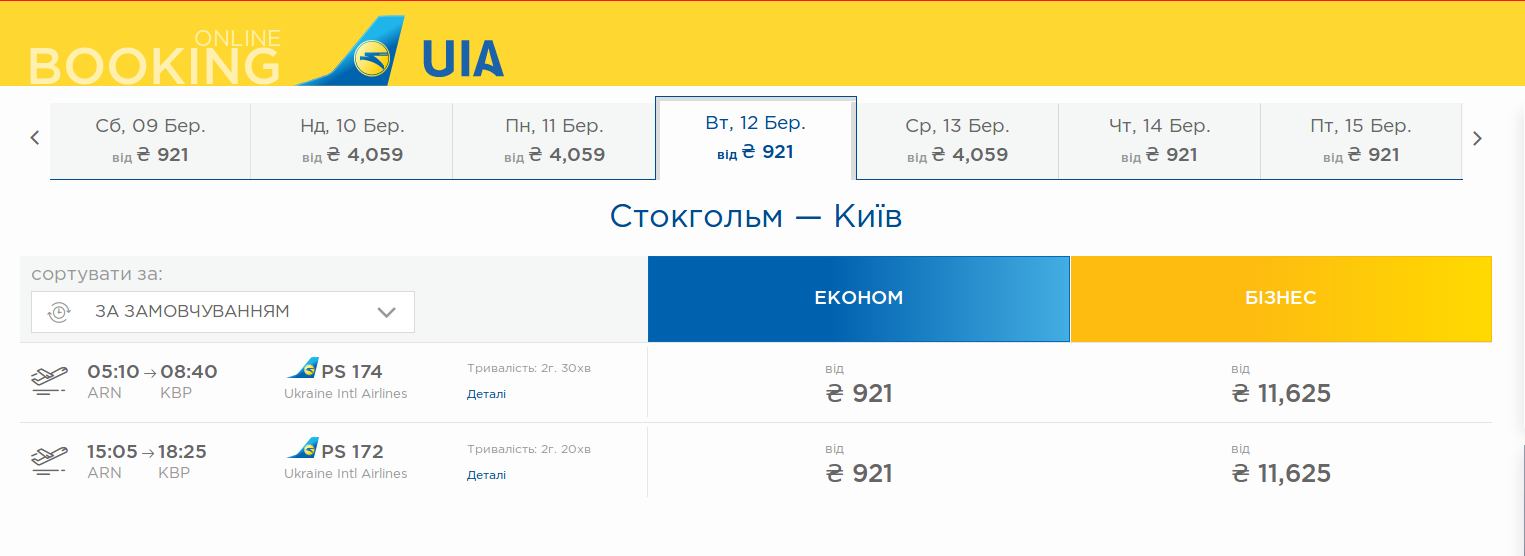The image size is (1525, 556).
Task: Click the Бізнес fare class header
Action: [x=1281, y=298]
